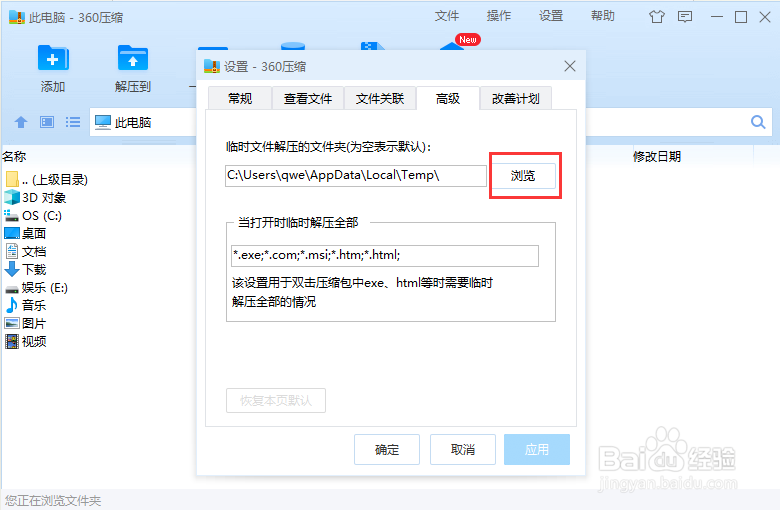Switch to thumbnail view icon
This screenshot has height=510, width=780.
click(47, 122)
